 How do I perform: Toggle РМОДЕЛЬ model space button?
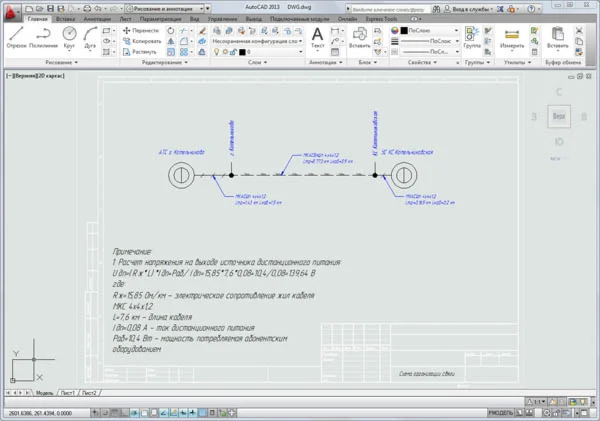500,413
